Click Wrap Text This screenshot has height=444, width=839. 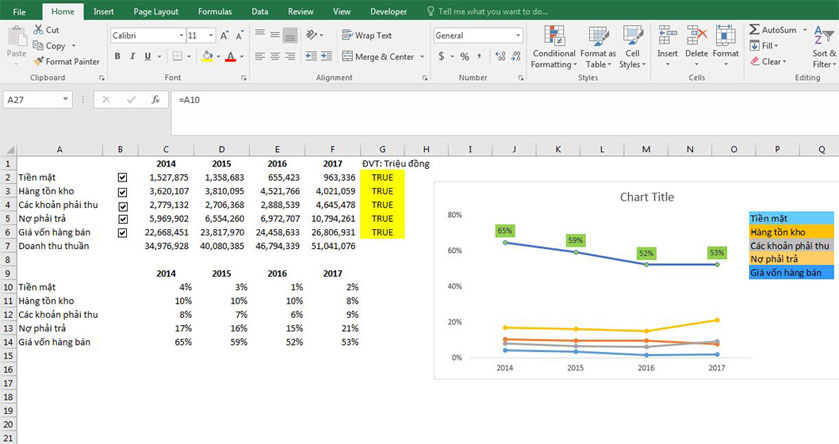click(x=367, y=35)
